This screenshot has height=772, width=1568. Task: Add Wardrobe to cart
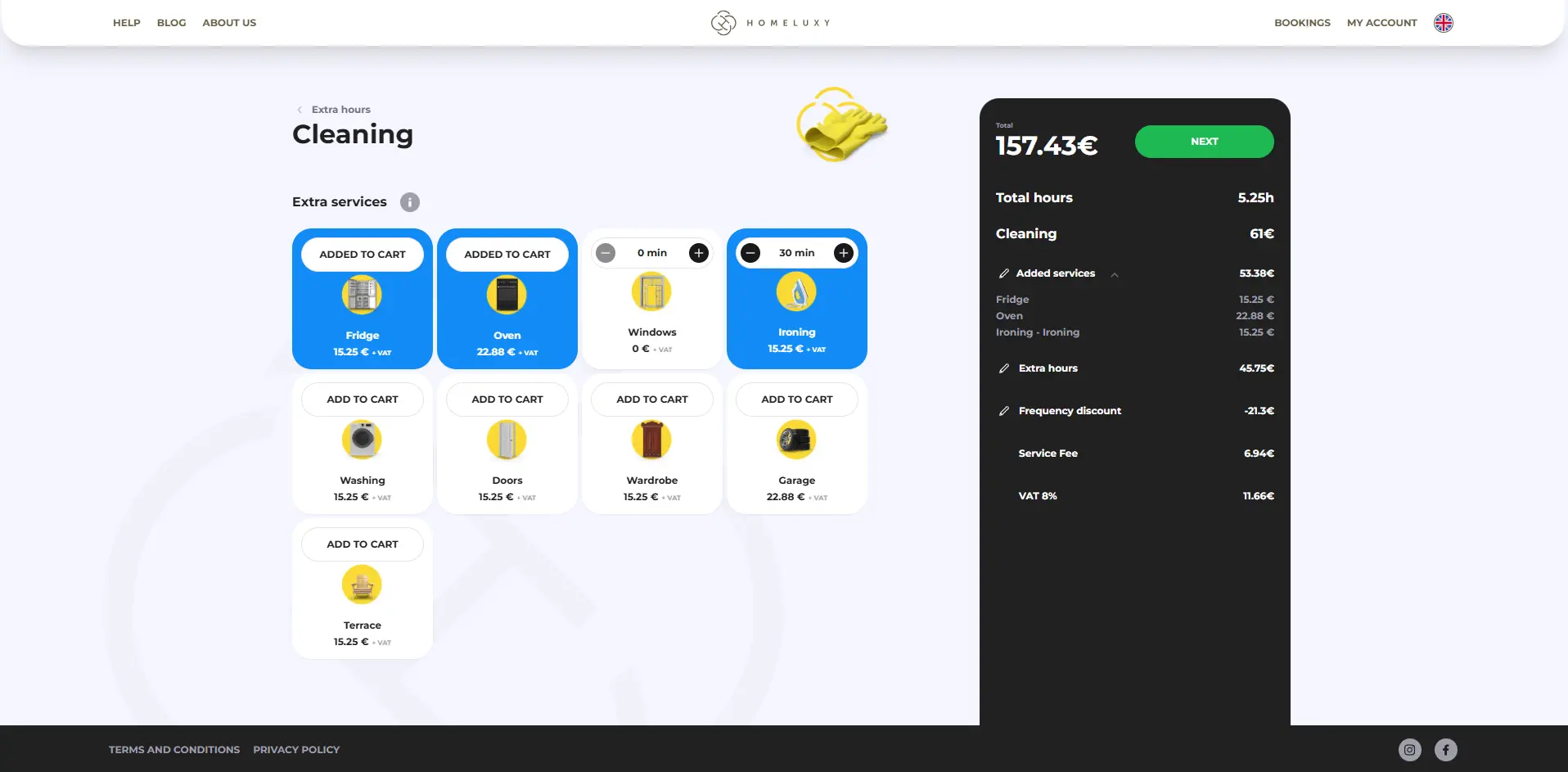pyautogui.click(x=652, y=400)
